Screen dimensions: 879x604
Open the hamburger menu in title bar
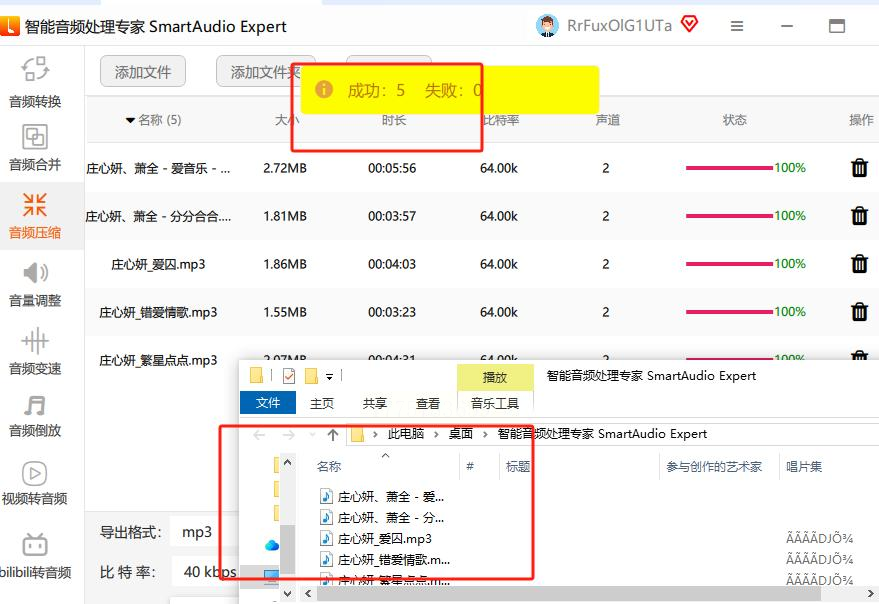[737, 26]
